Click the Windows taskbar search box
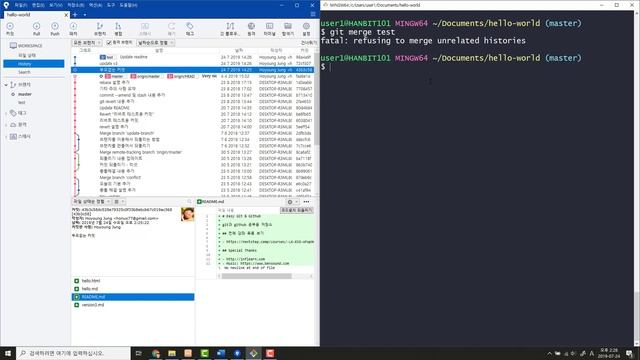This screenshot has width=640, height=360. click(73, 353)
